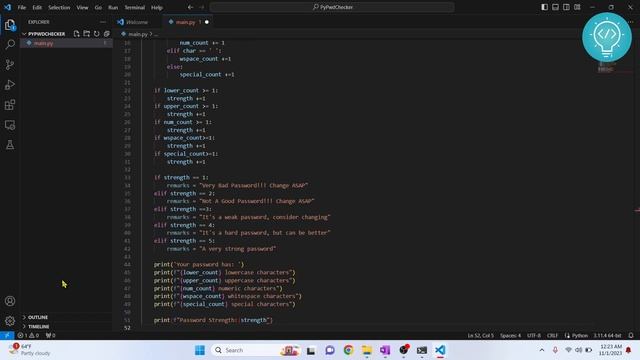
Task: Open the View menu
Action: [82, 7]
